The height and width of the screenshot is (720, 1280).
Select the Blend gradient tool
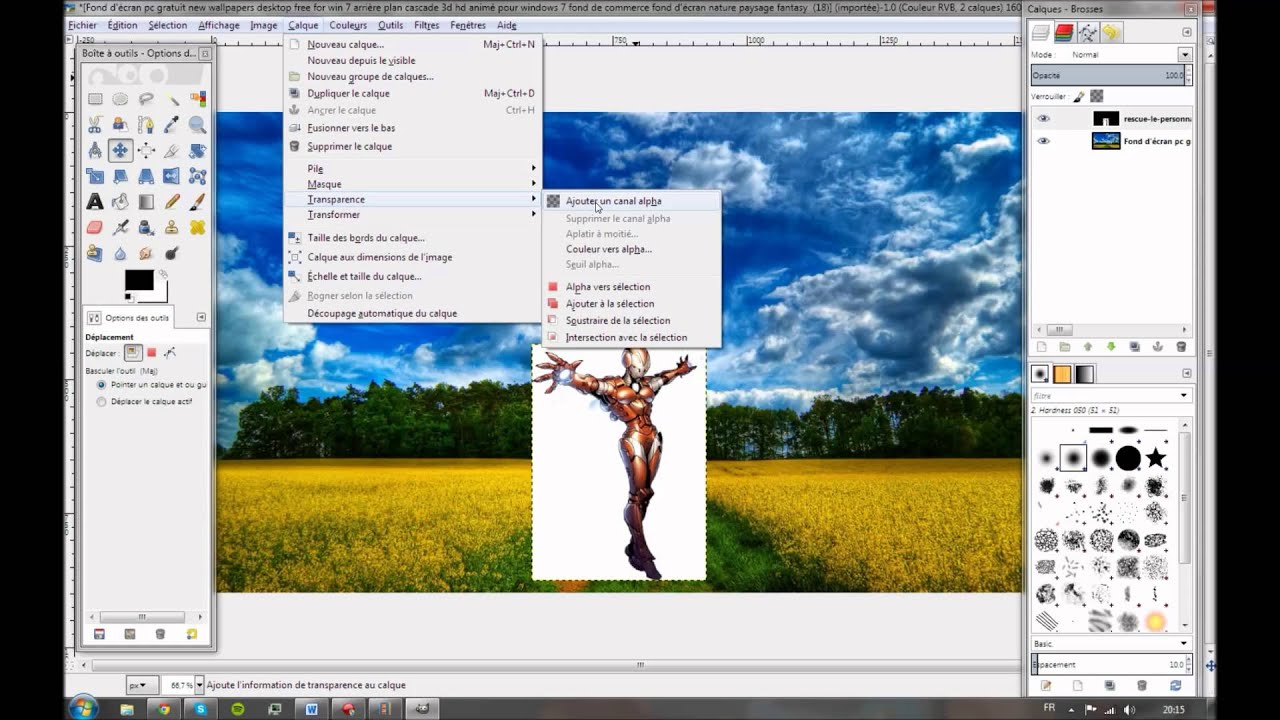tap(146, 202)
